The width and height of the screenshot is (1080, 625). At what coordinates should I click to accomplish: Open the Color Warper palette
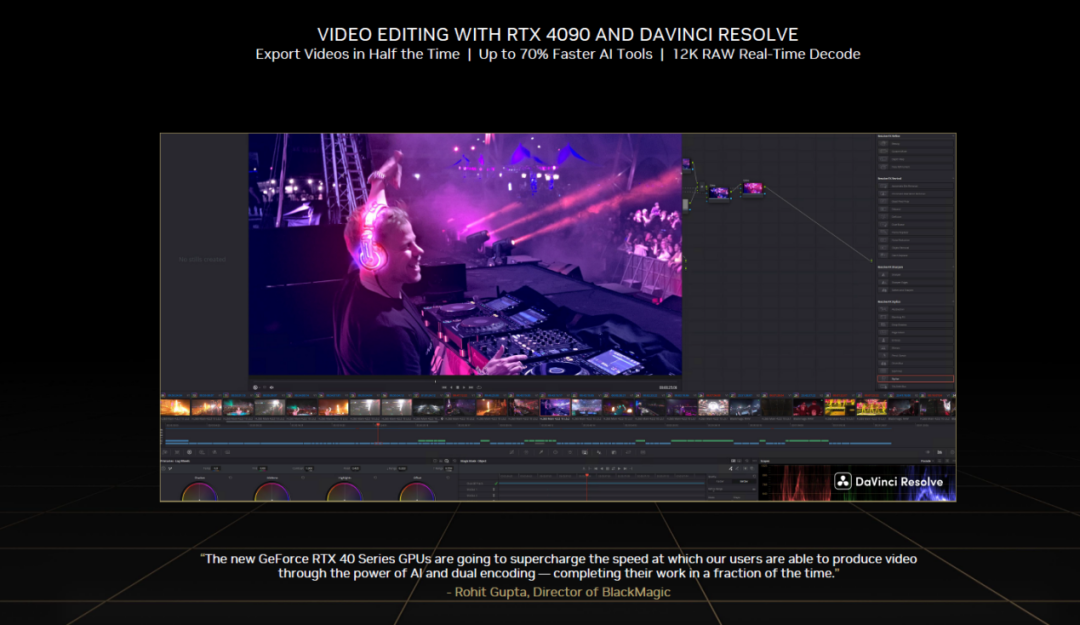[x=526, y=452]
